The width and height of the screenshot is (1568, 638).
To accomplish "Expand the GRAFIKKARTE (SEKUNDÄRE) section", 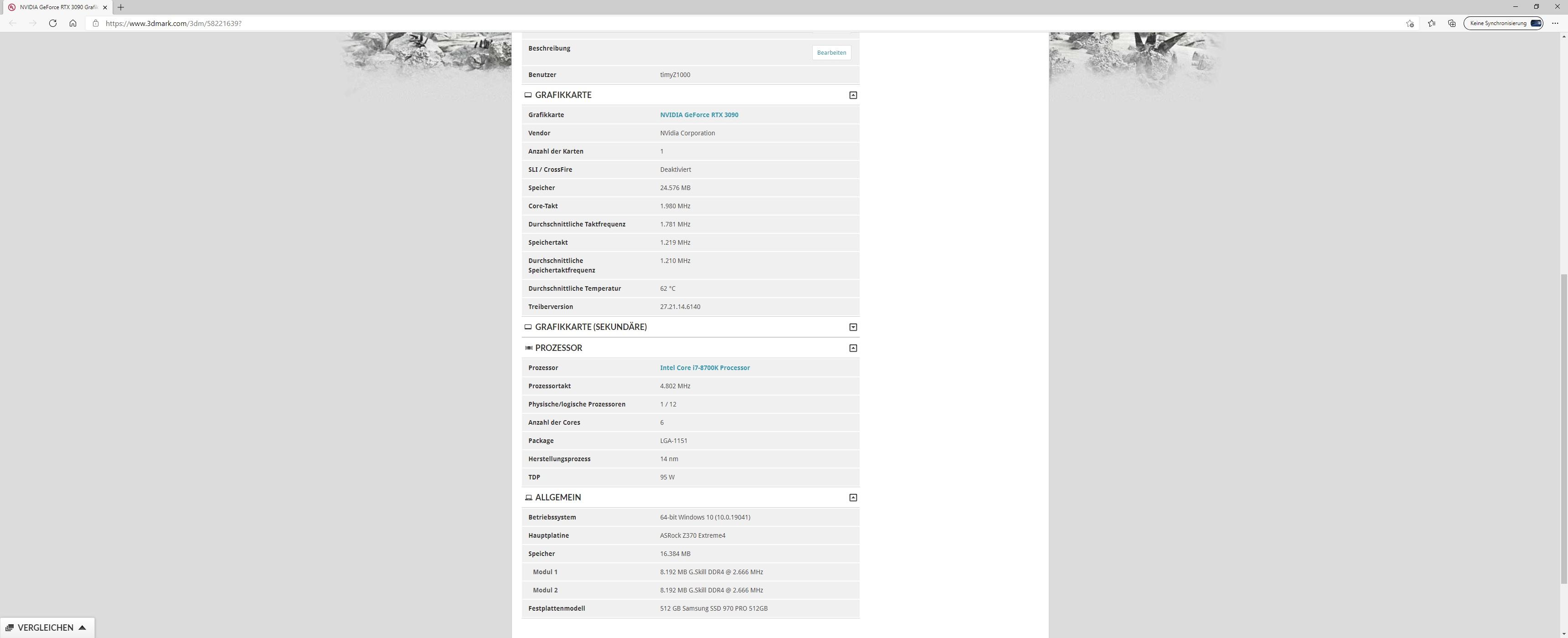I will 853,327.
